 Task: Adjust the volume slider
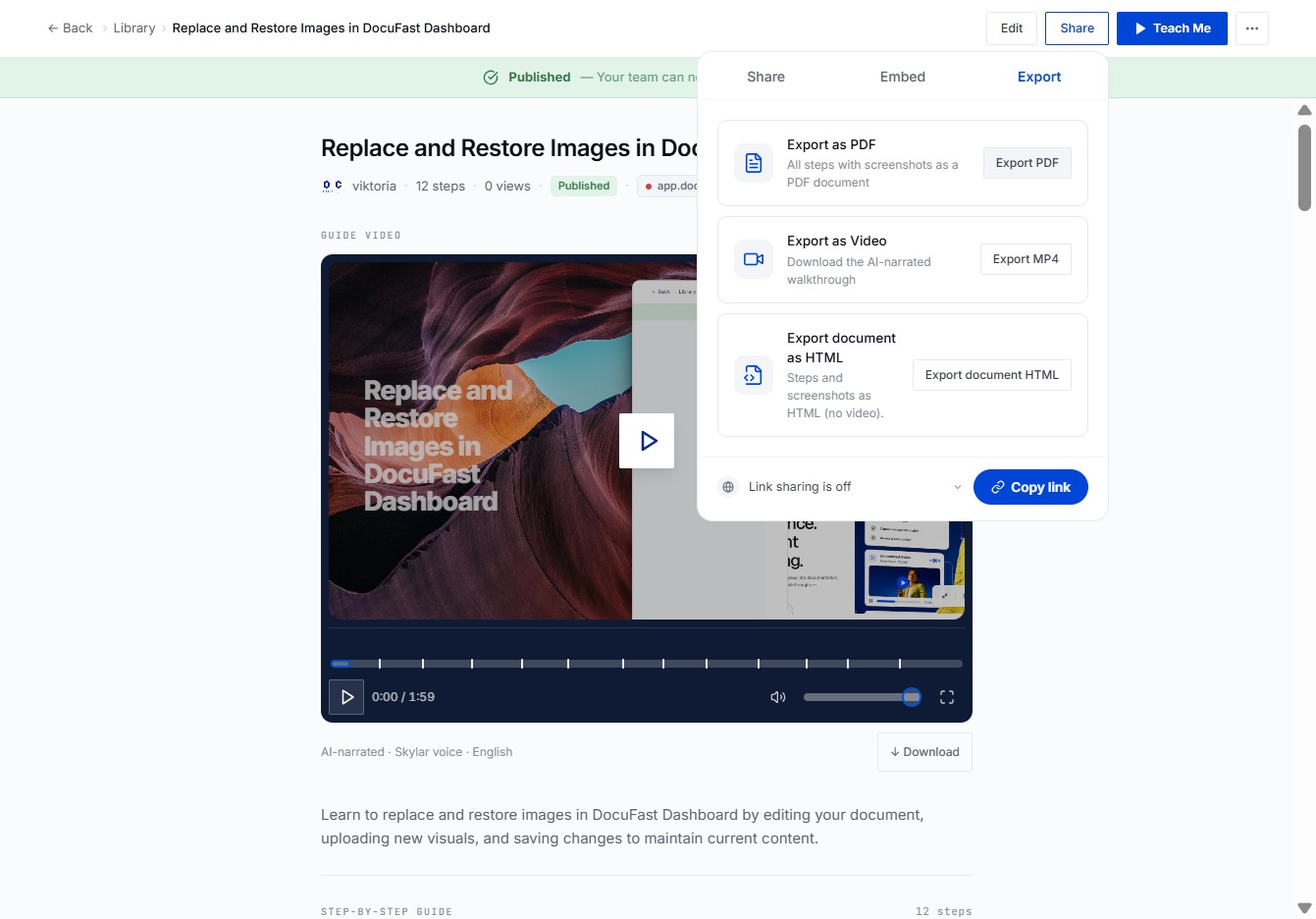(x=862, y=697)
